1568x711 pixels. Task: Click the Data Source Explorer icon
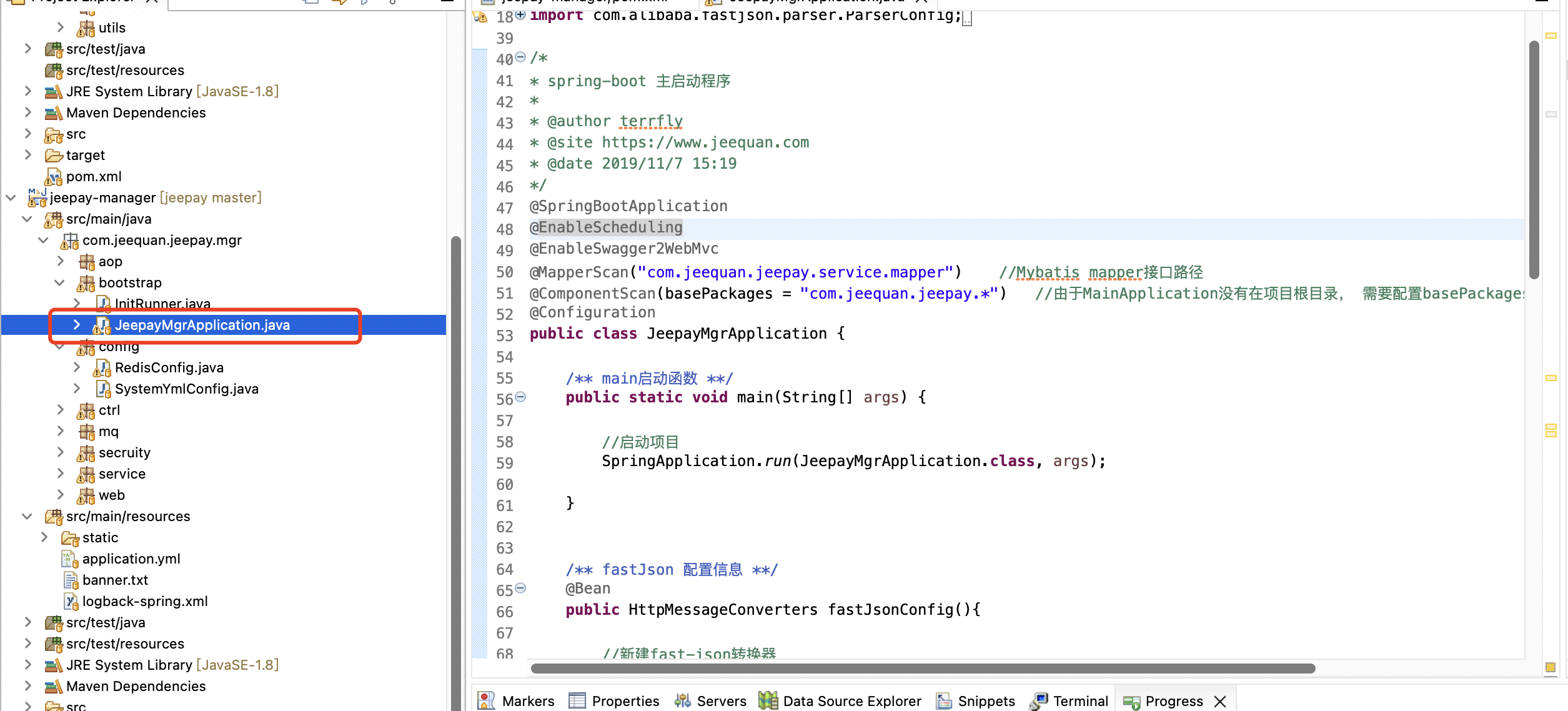point(768,700)
